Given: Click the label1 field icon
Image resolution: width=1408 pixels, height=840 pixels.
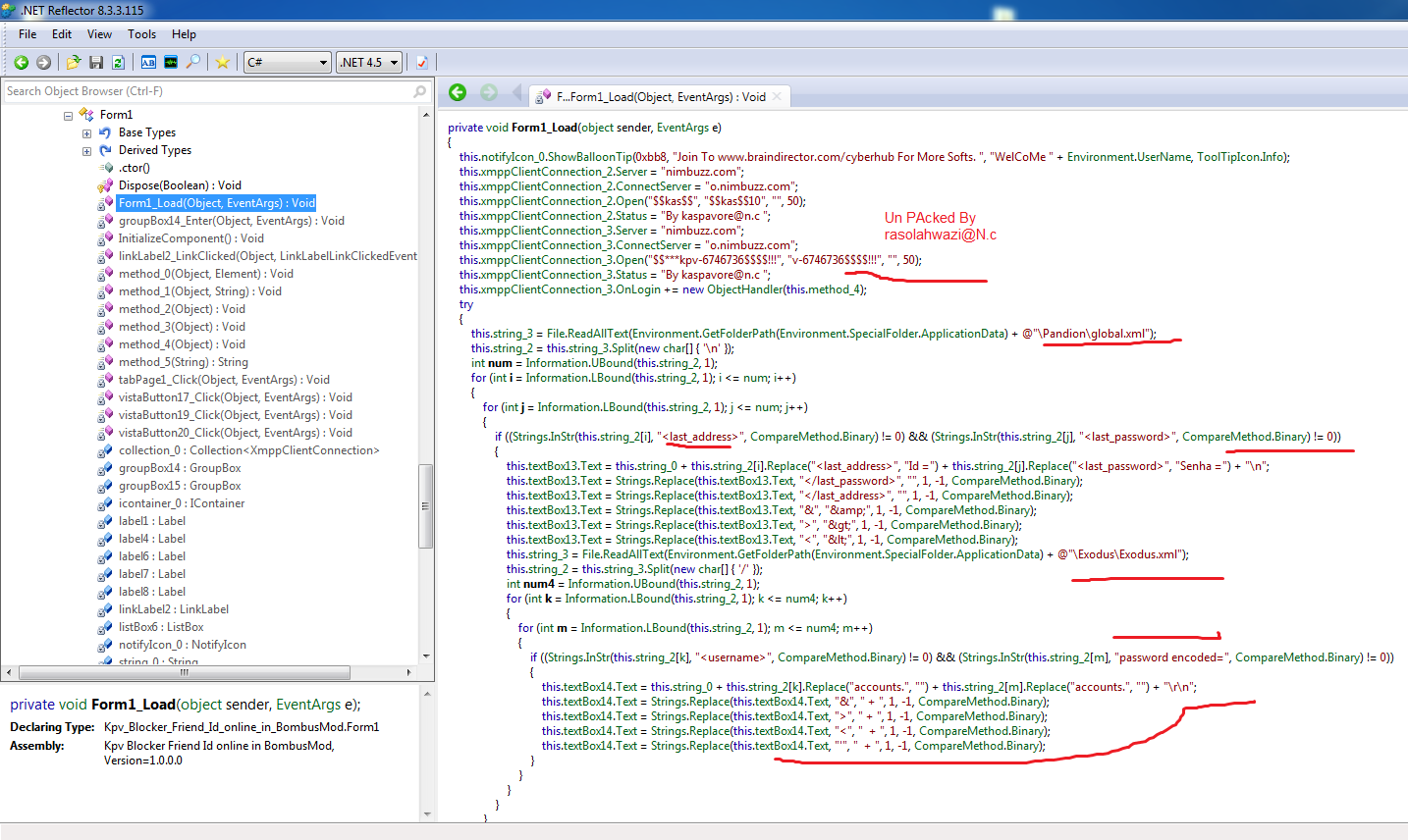Looking at the screenshot, I should [105, 521].
